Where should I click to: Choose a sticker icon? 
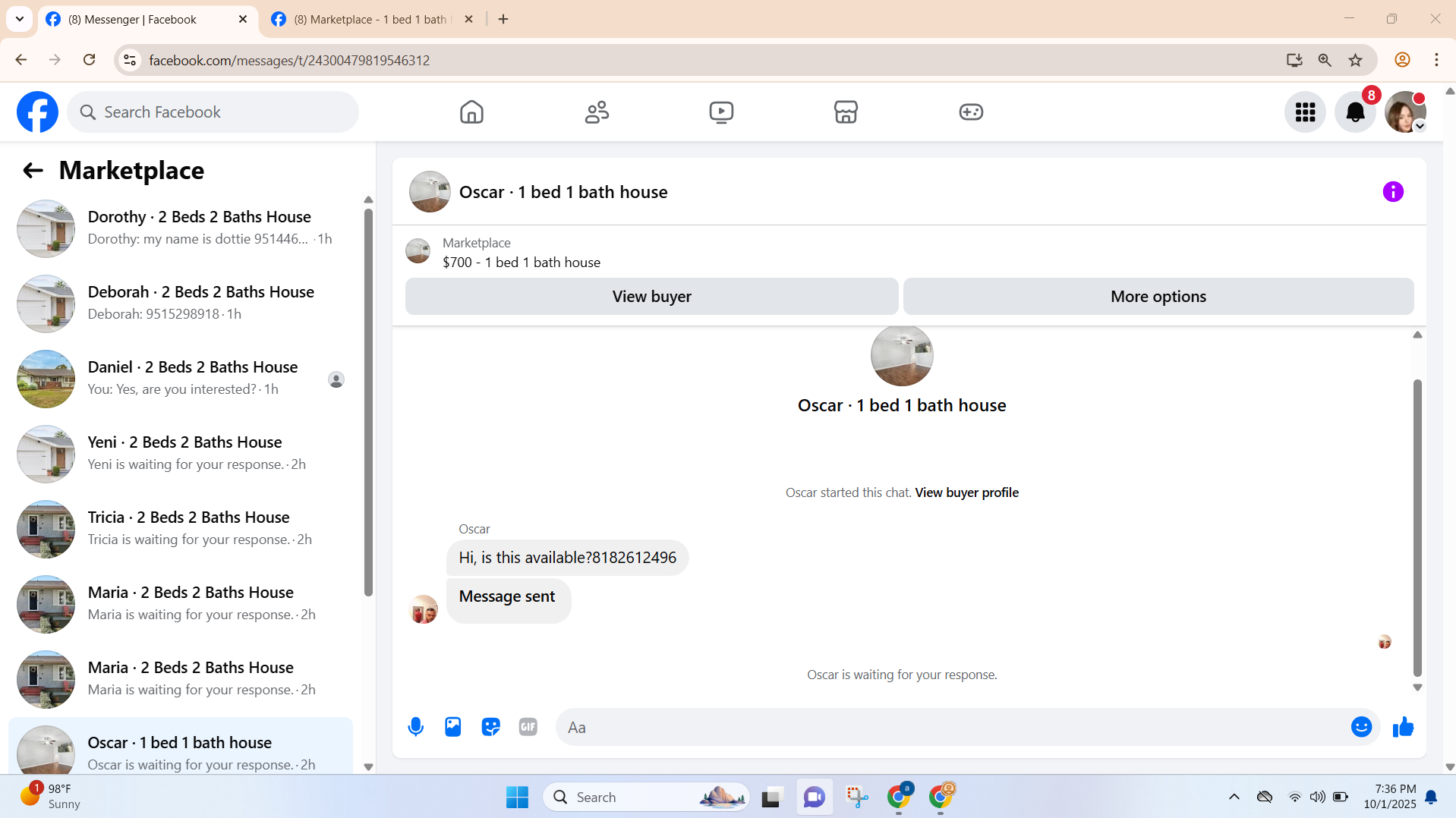click(491, 727)
